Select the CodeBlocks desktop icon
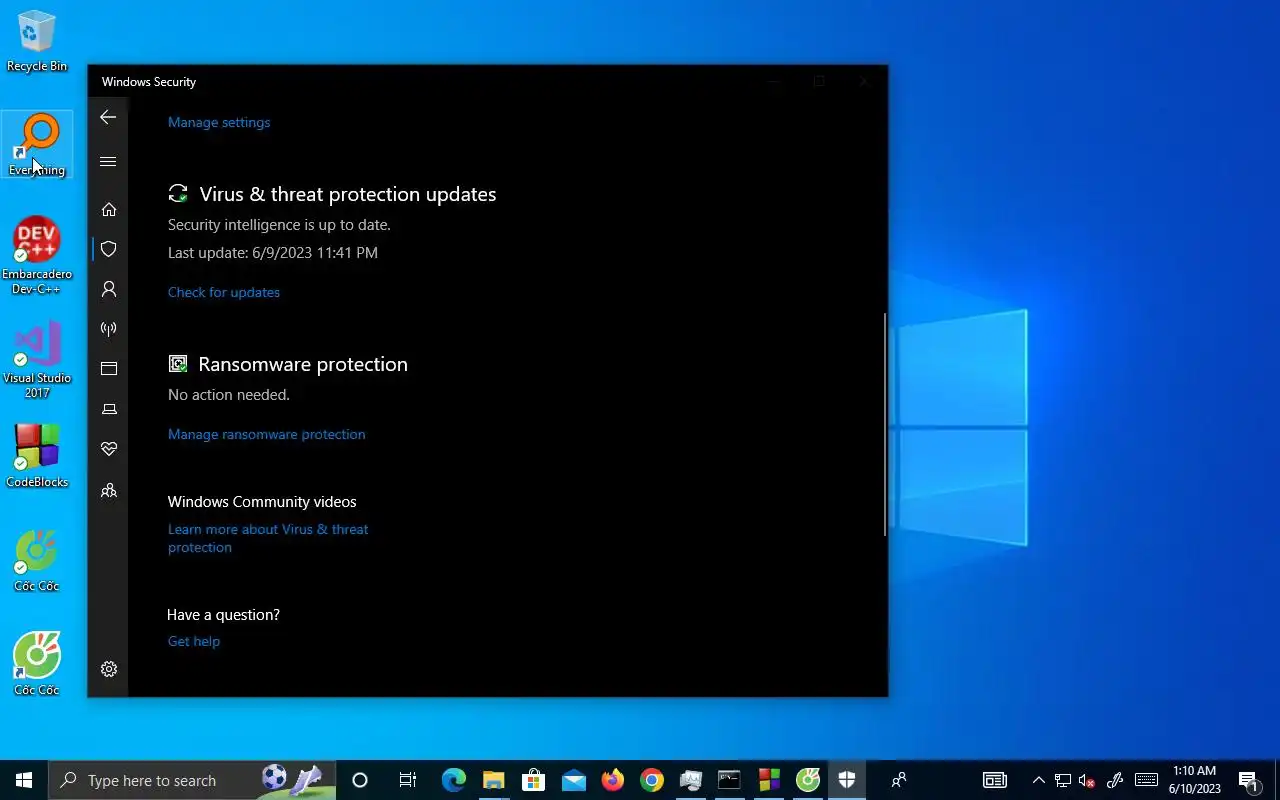 click(37, 457)
